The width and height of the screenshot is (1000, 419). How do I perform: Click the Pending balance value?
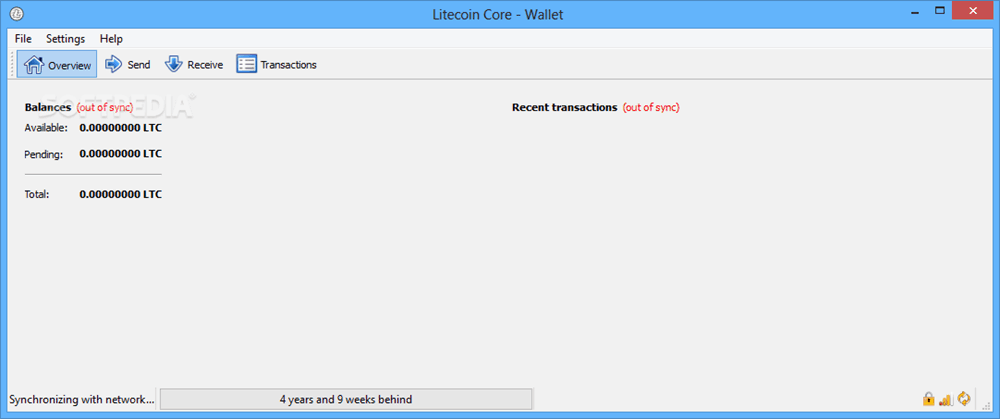coord(121,154)
